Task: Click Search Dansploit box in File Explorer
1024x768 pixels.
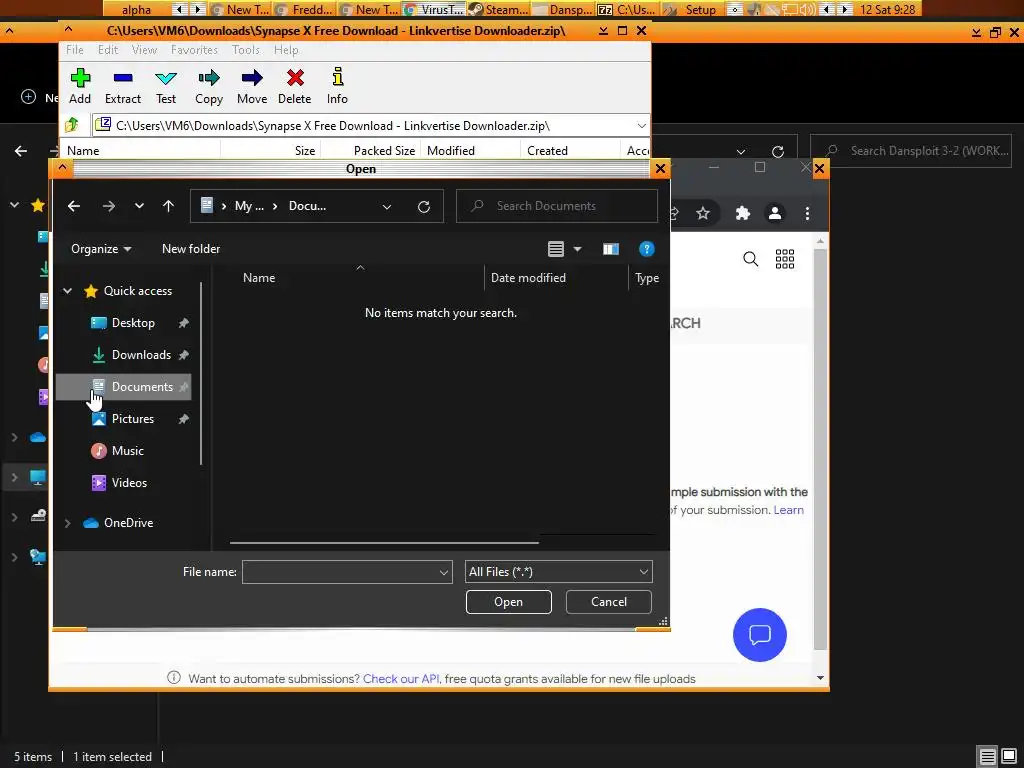Action: click(x=910, y=151)
